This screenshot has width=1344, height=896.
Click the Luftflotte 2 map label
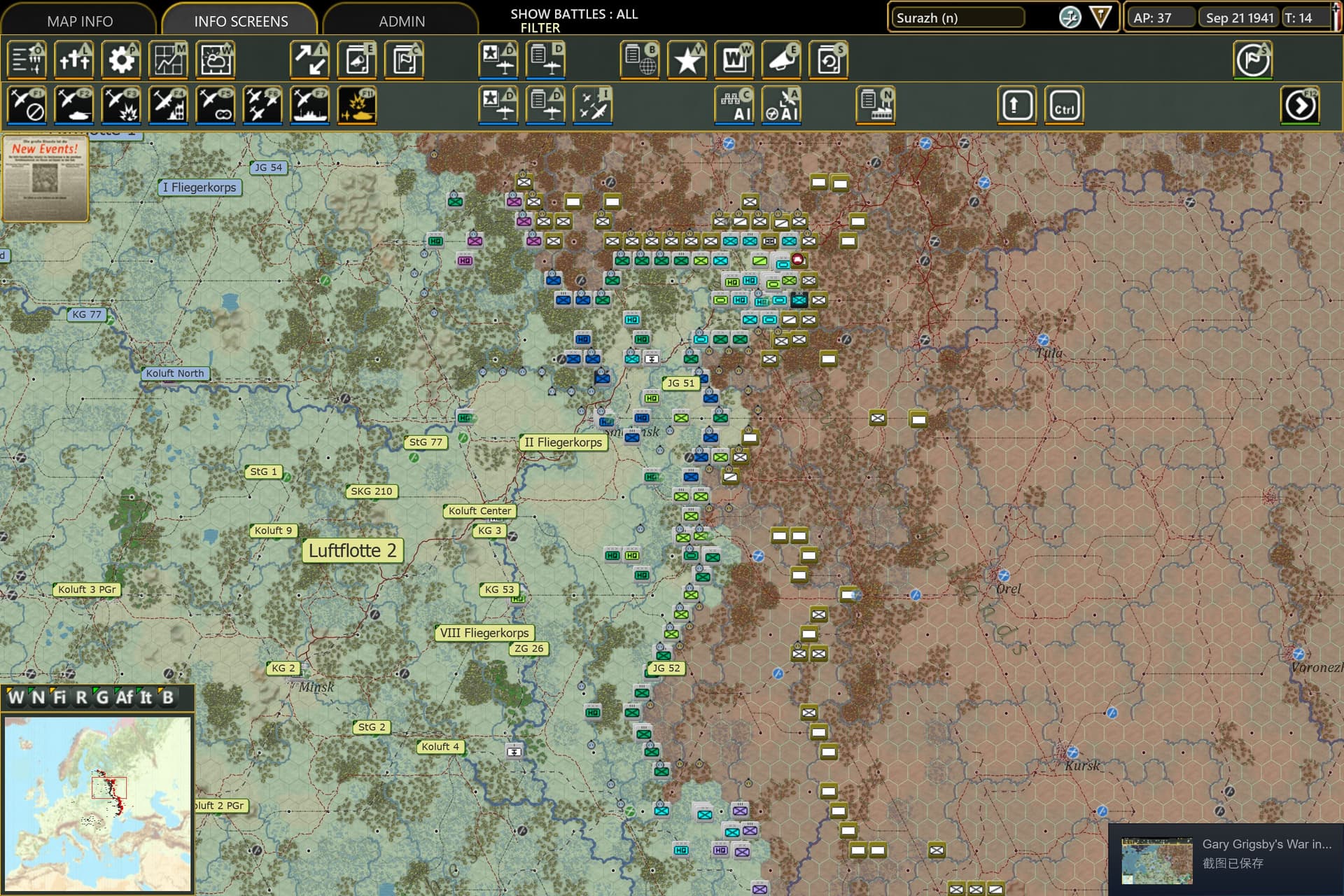pyautogui.click(x=353, y=551)
